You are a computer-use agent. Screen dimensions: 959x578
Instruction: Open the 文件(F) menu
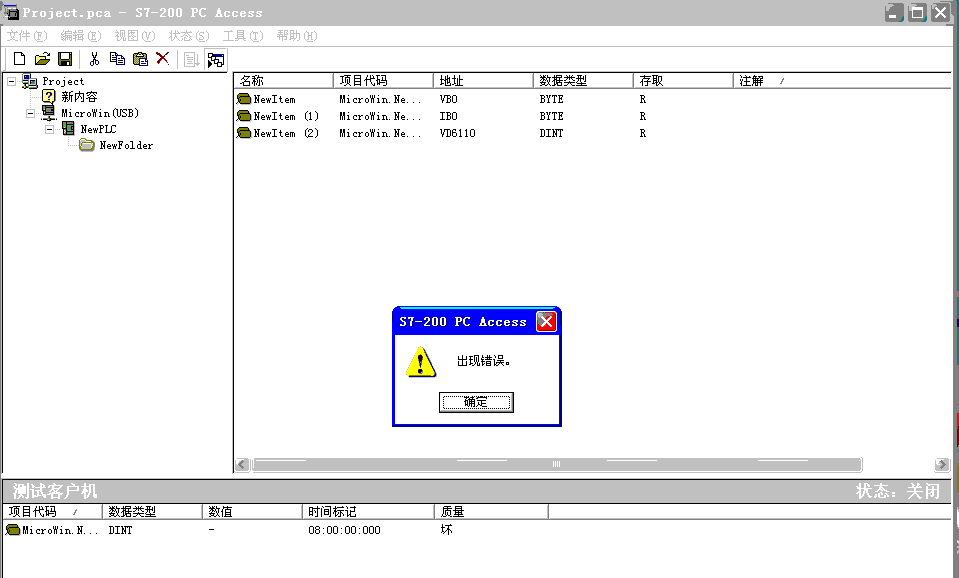(x=27, y=36)
